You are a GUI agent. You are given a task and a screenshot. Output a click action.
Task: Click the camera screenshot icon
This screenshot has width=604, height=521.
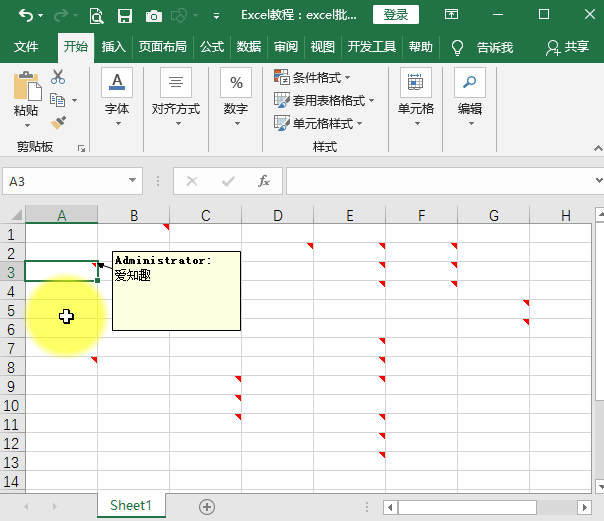click(x=154, y=16)
